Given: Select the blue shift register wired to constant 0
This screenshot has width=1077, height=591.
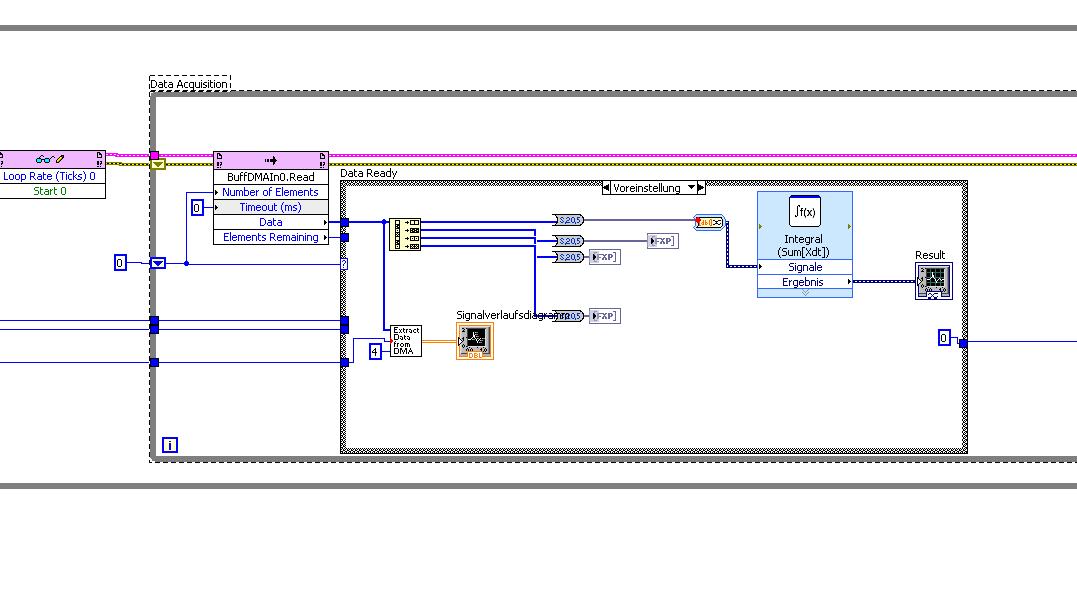Looking at the screenshot, I should point(158,263).
